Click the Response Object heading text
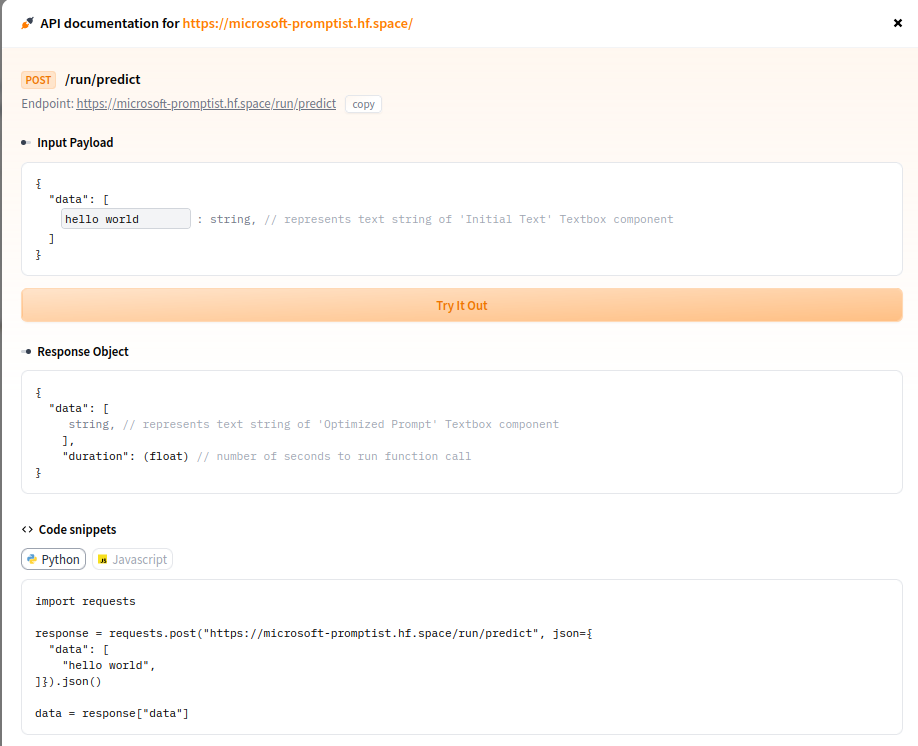 (83, 352)
